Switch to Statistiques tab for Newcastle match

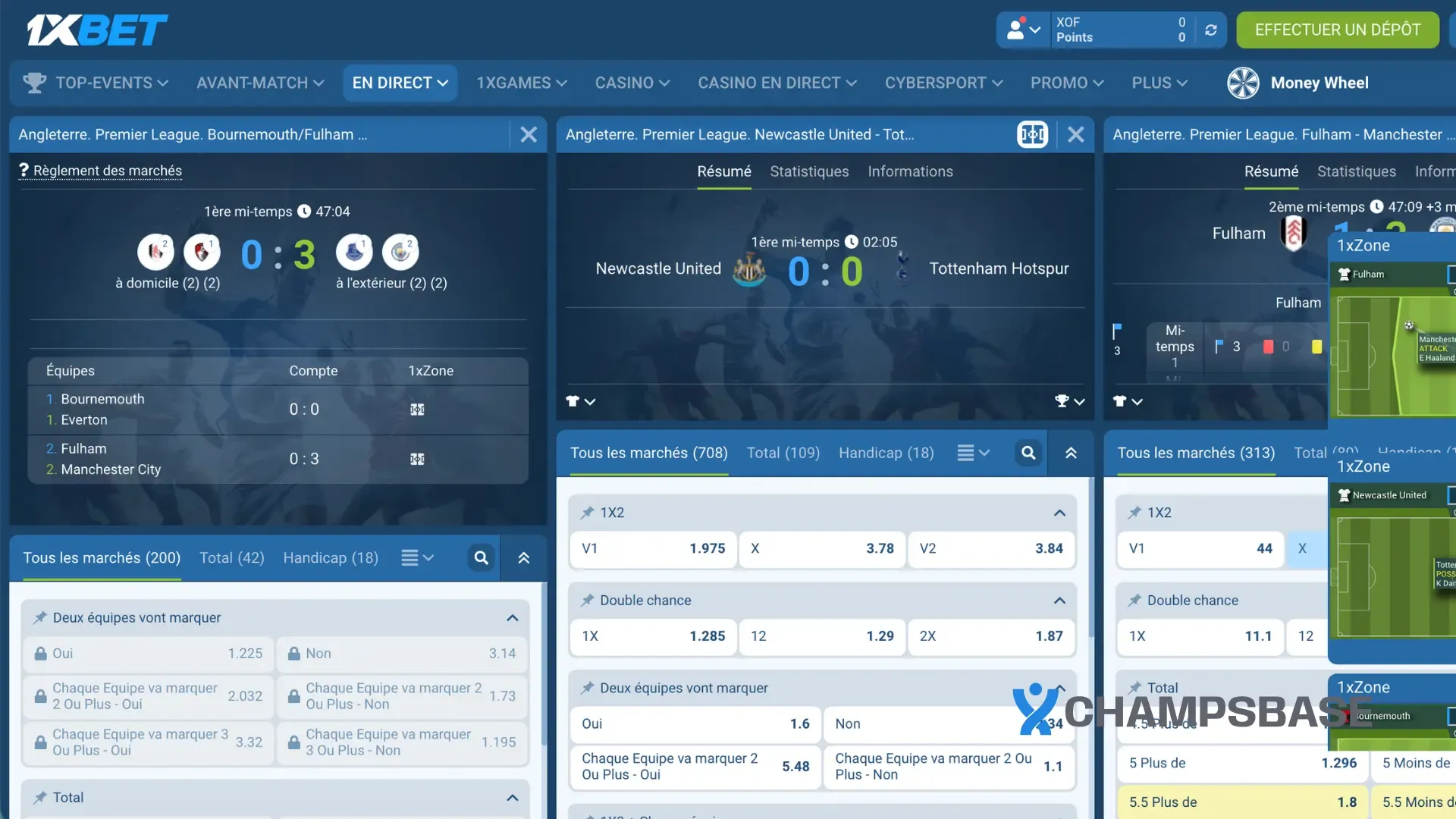[809, 172]
